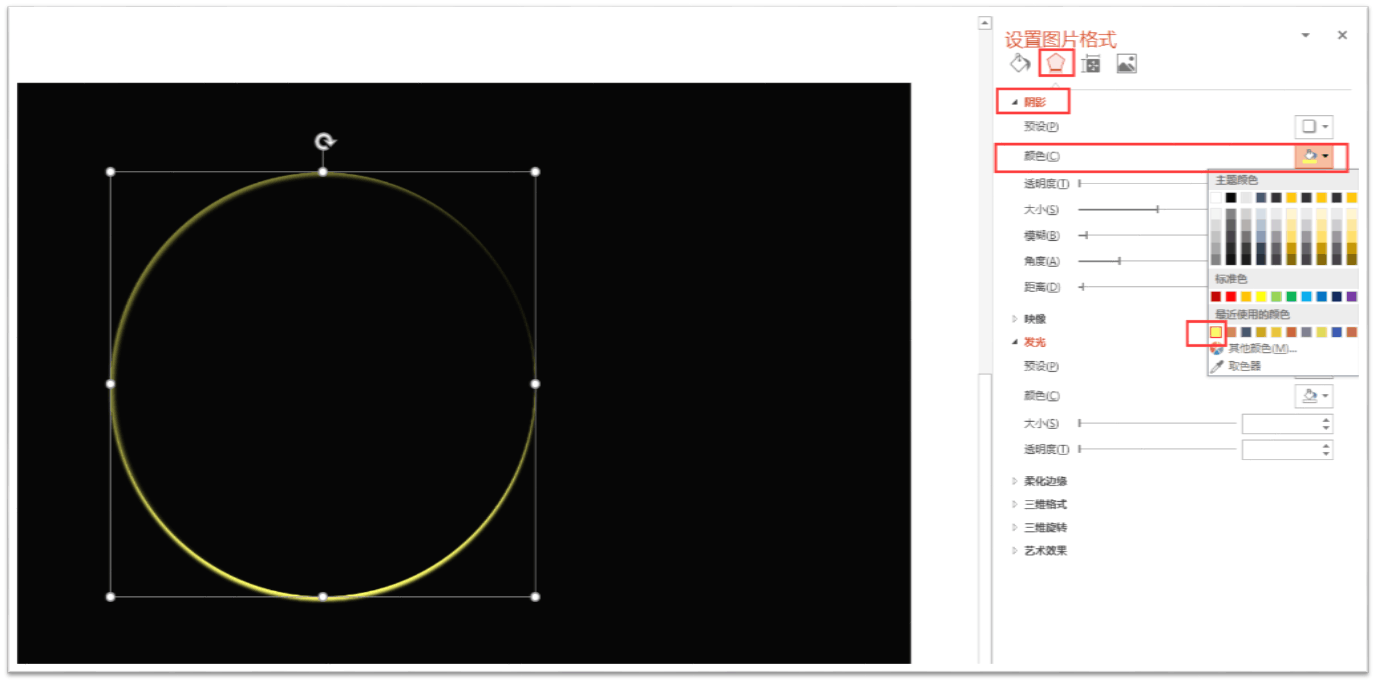Click the shadow 透明度(T) slider
Viewport: 1376px width, 683px height.
point(1143,183)
